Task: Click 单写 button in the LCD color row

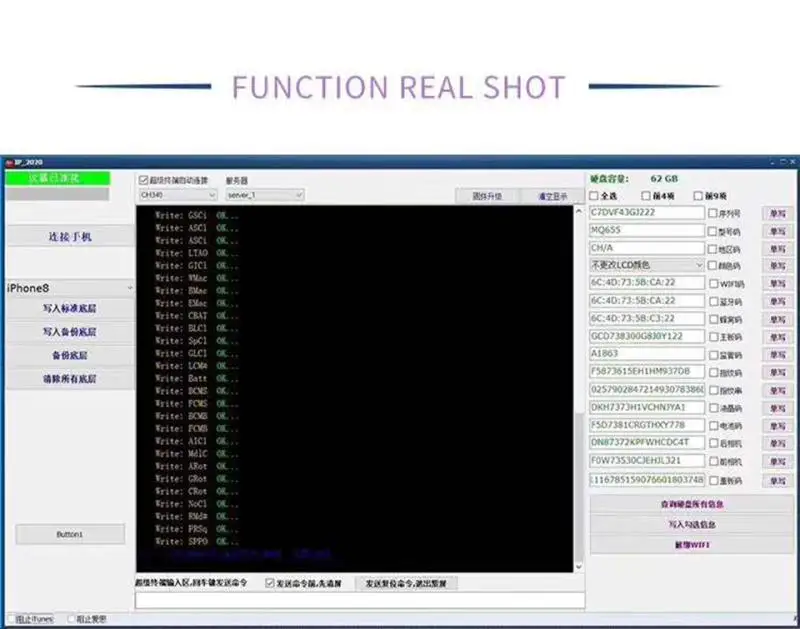Action: [778, 266]
